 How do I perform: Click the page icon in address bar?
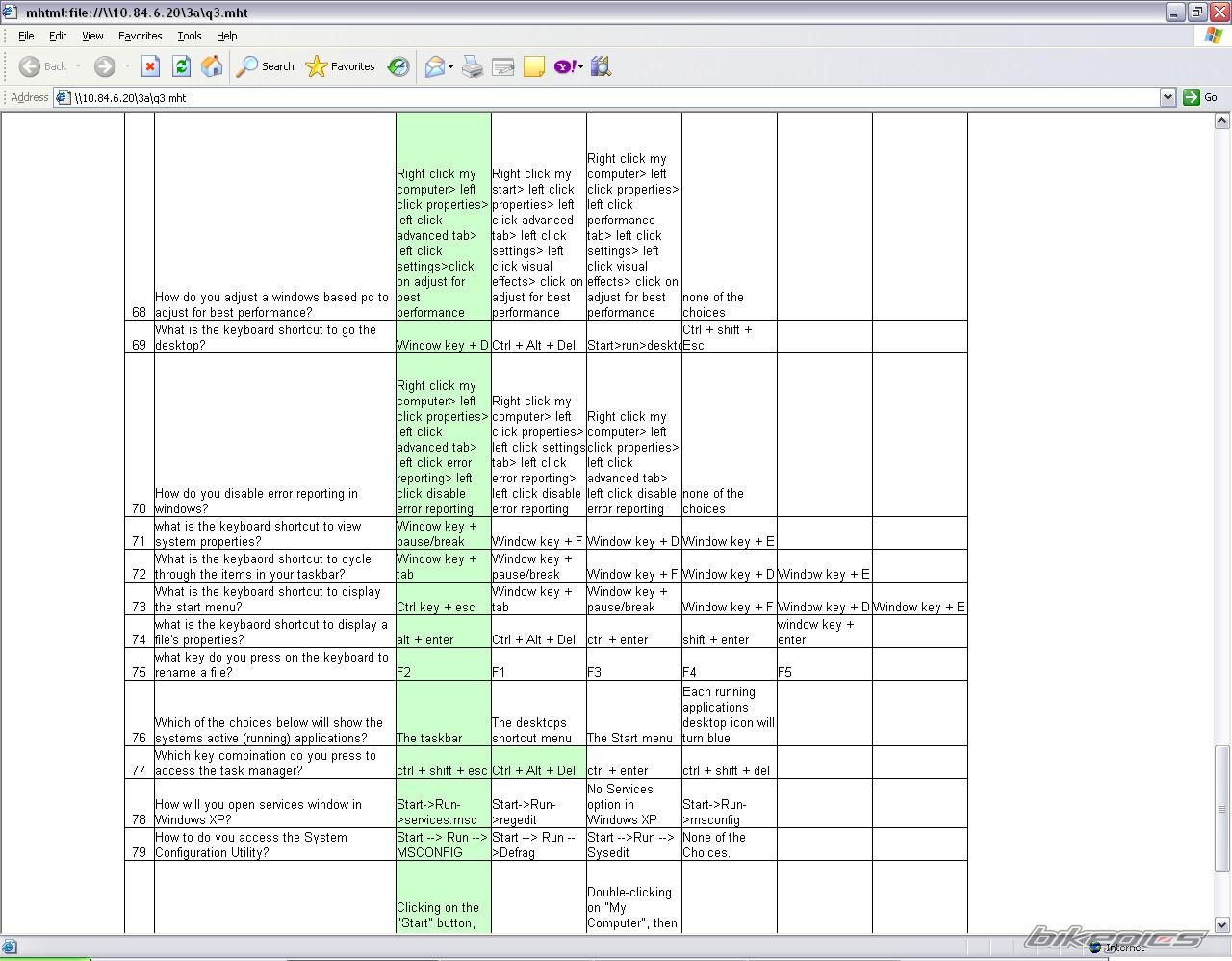pyautogui.click(x=63, y=97)
